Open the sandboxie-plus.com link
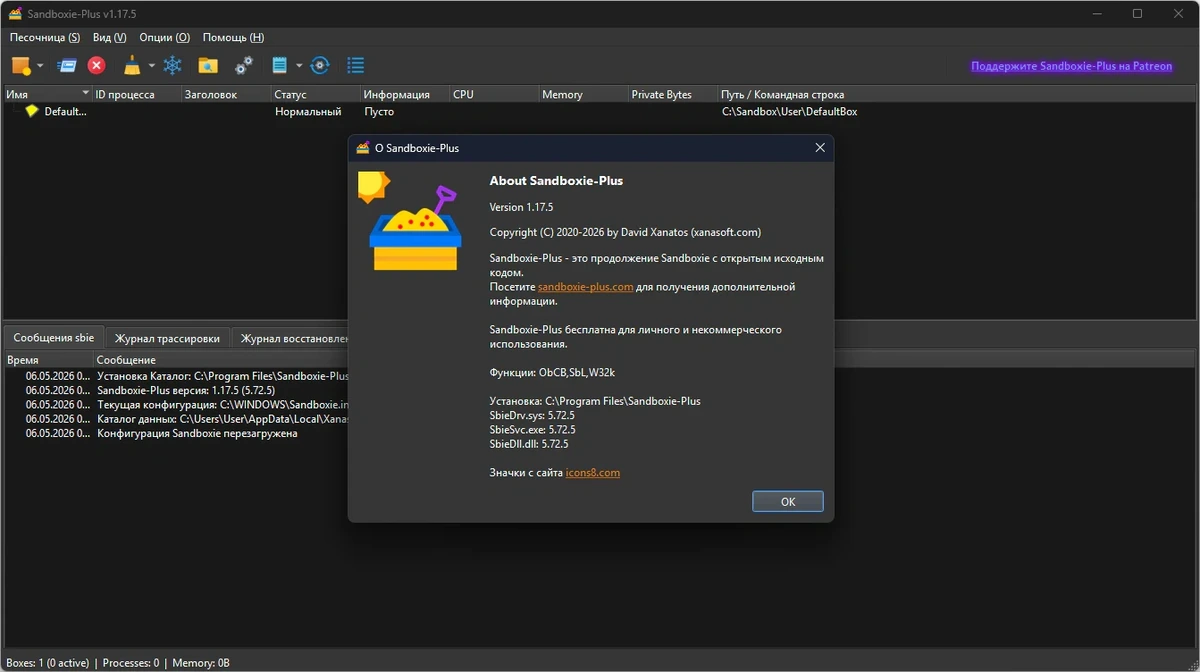The width and height of the screenshot is (1200, 672). tap(585, 287)
